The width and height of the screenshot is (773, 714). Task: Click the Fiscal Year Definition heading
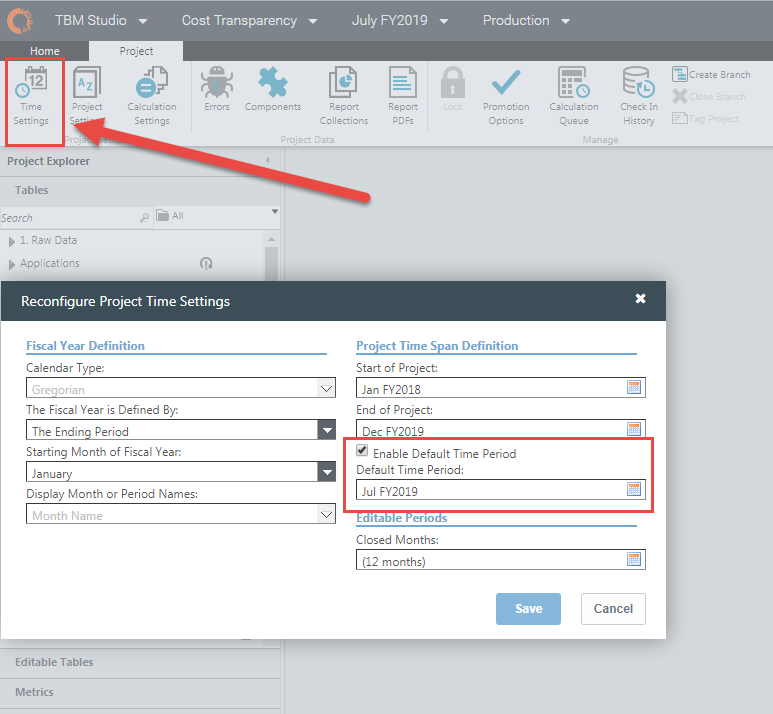85,346
